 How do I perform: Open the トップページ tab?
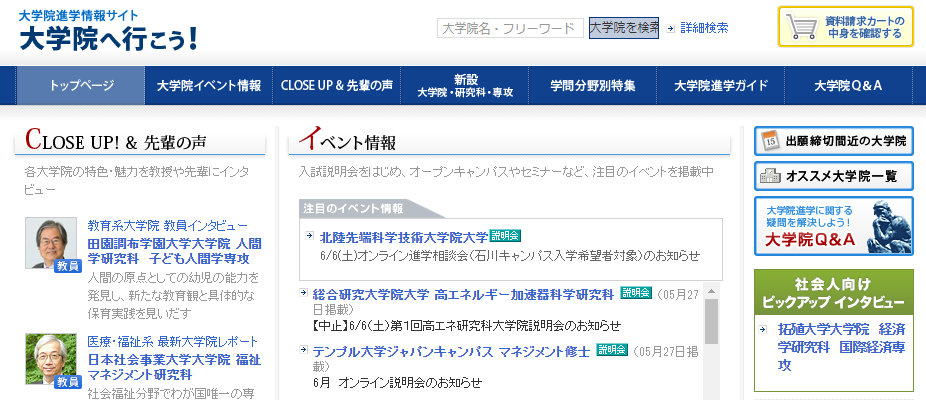pyautogui.click(x=81, y=86)
